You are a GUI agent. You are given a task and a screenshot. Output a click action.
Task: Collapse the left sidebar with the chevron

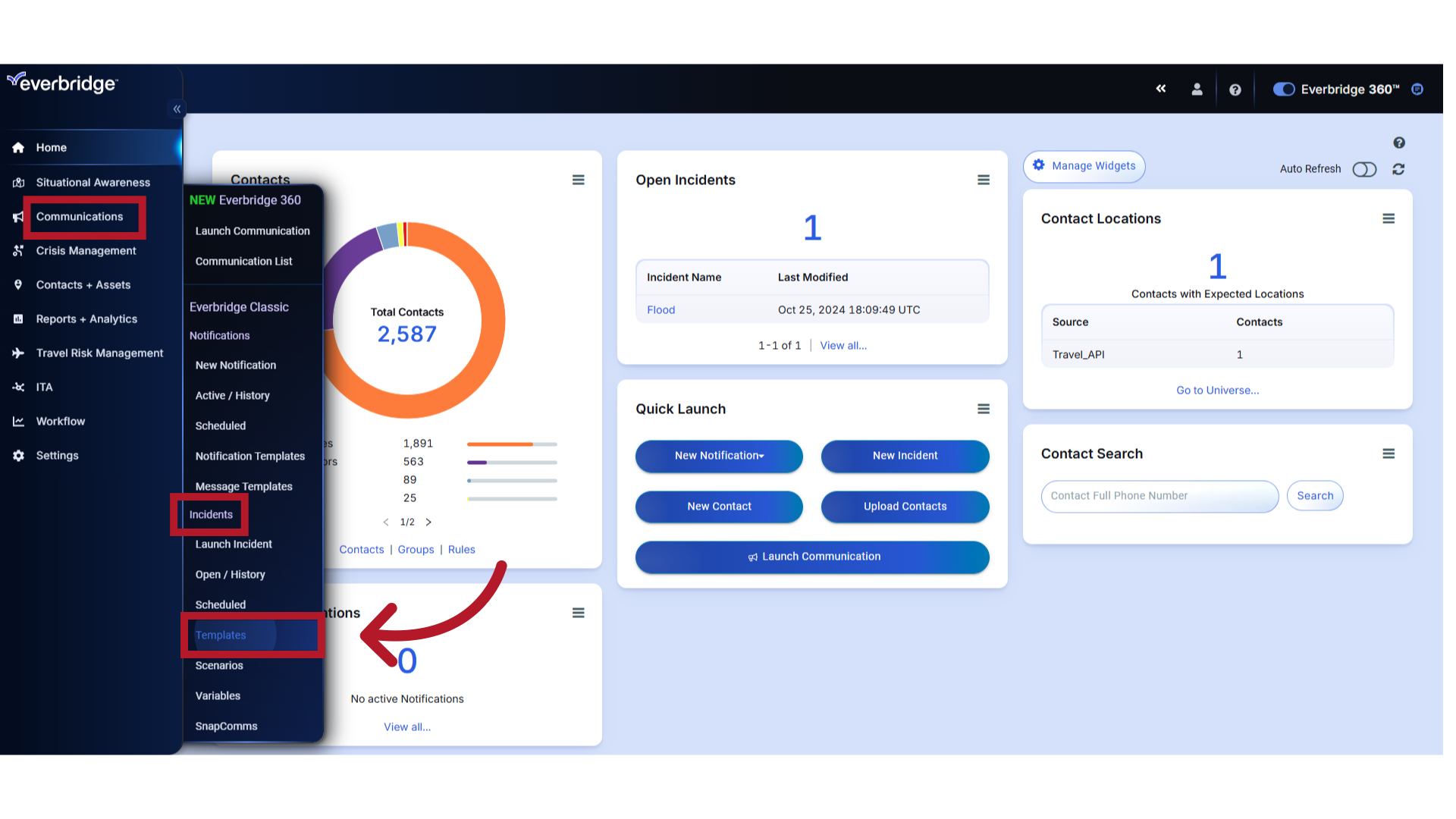[177, 109]
